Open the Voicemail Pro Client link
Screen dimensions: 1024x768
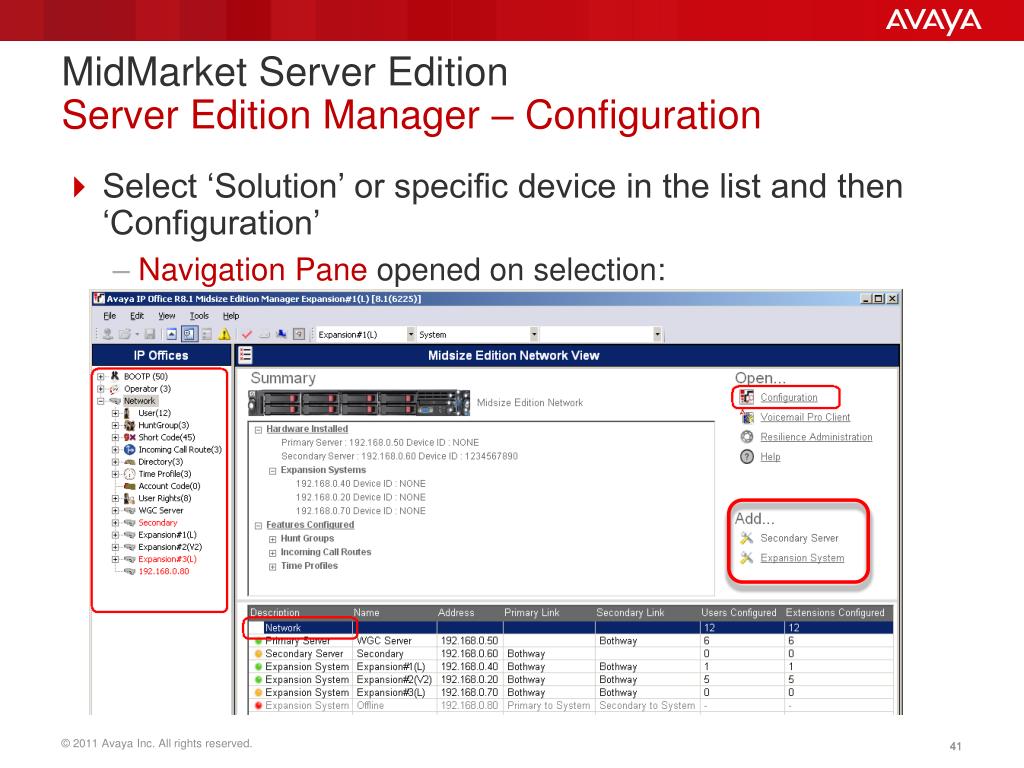pyautogui.click(x=805, y=417)
